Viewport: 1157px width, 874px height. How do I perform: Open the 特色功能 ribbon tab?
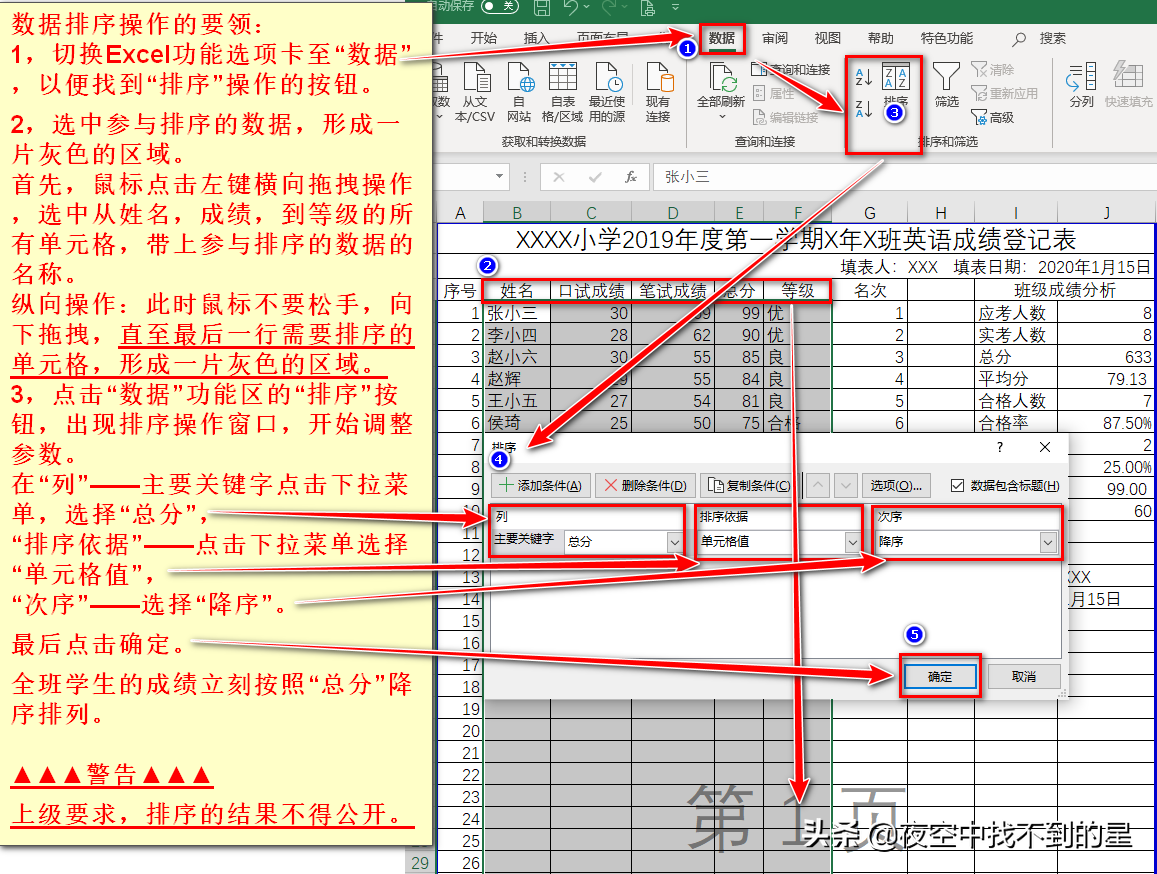[947, 38]
